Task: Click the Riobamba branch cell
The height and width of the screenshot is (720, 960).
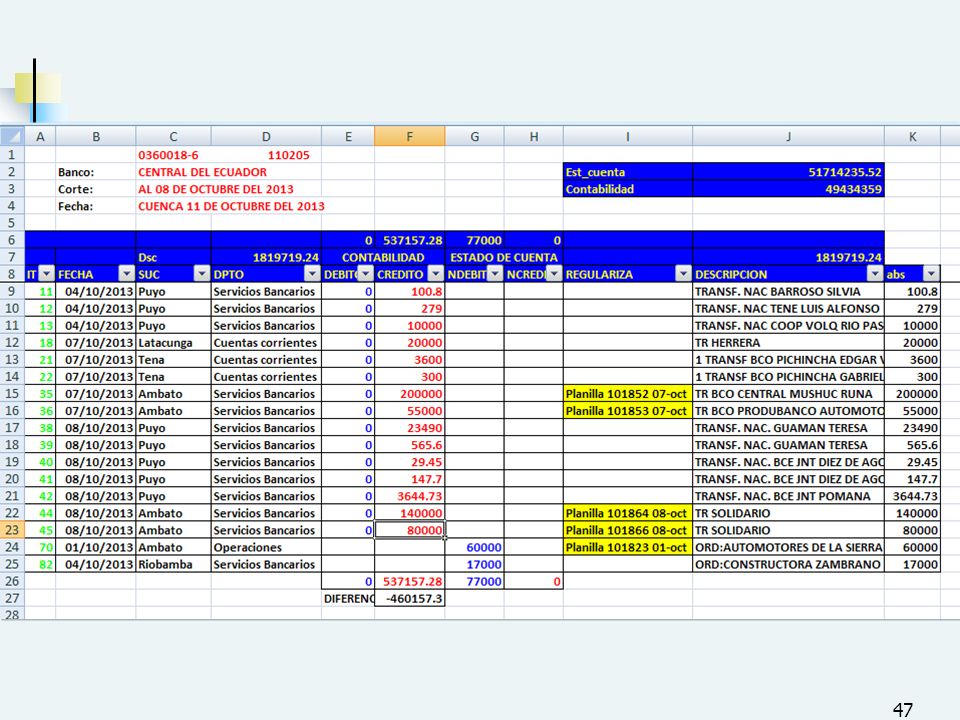Action: pyautogui.click(x=173, y=564)
